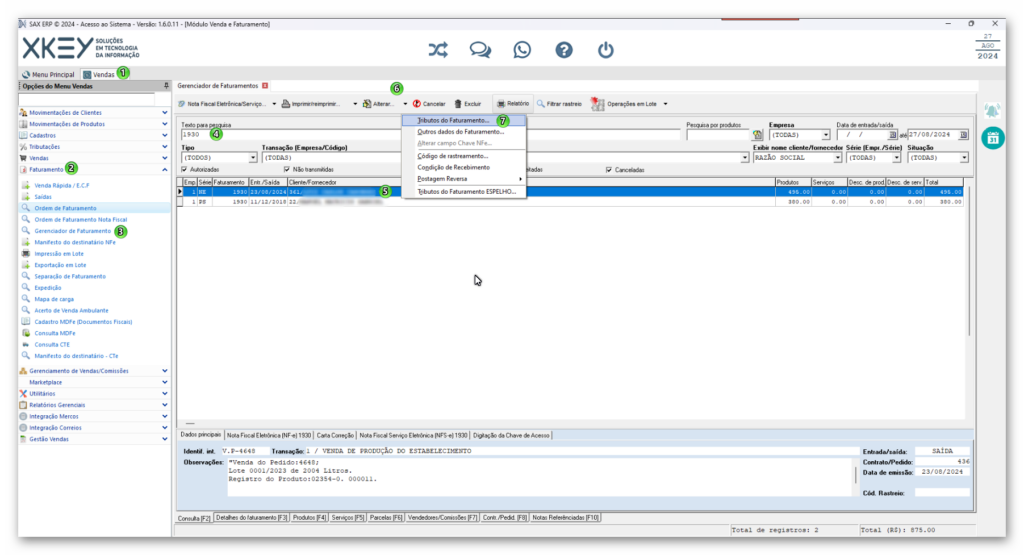Open Postagem Reversa submenu
1024x555 pixels.
[464, 179]
